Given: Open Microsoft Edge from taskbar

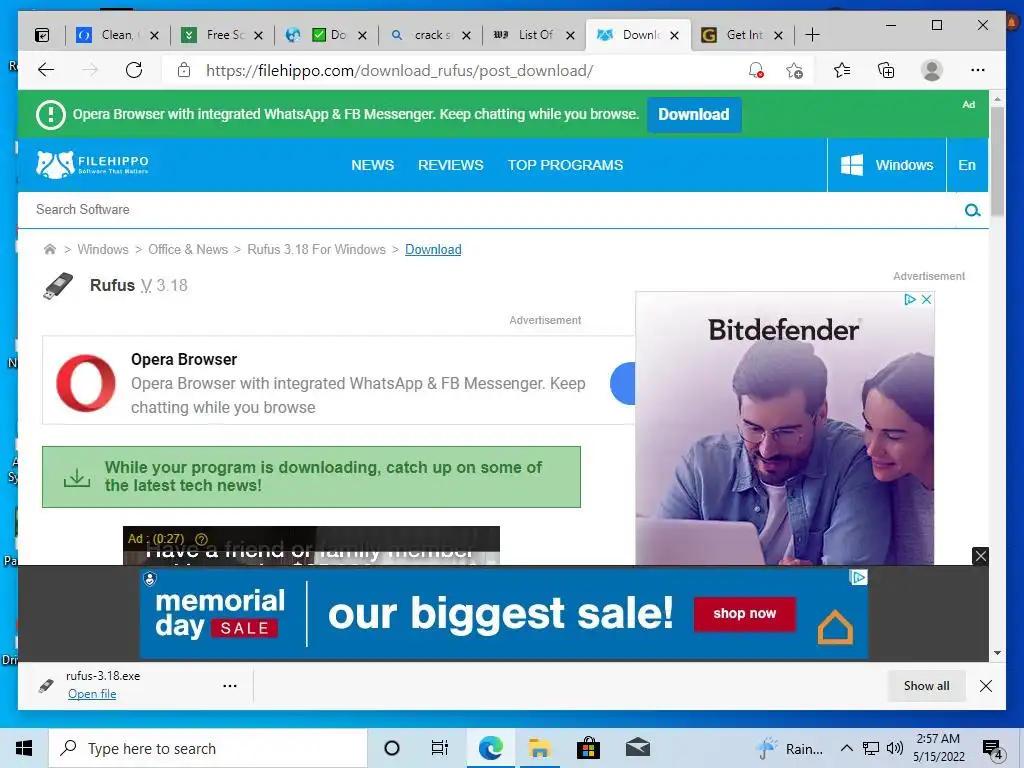Looking at the screenshot, I should 490,748.
